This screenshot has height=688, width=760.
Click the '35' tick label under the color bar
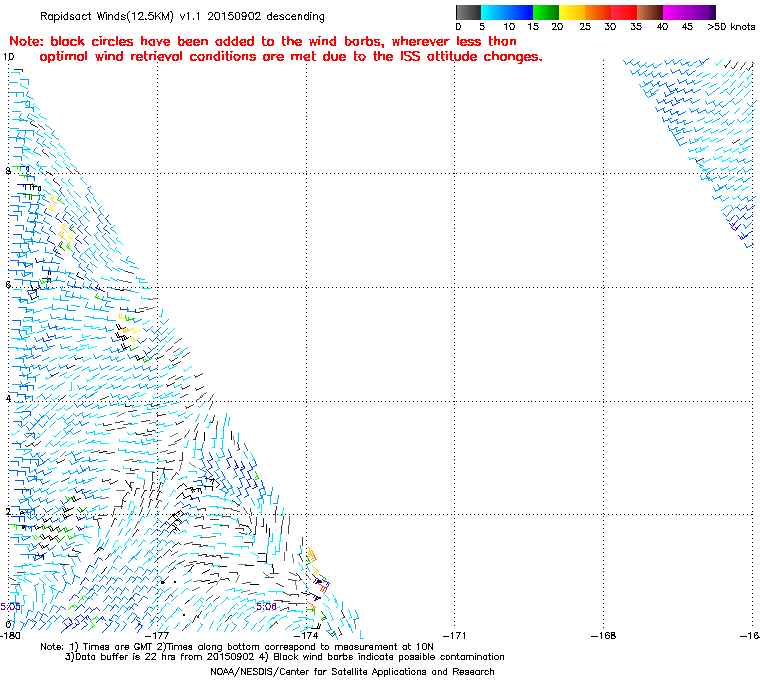pos(636,27)
